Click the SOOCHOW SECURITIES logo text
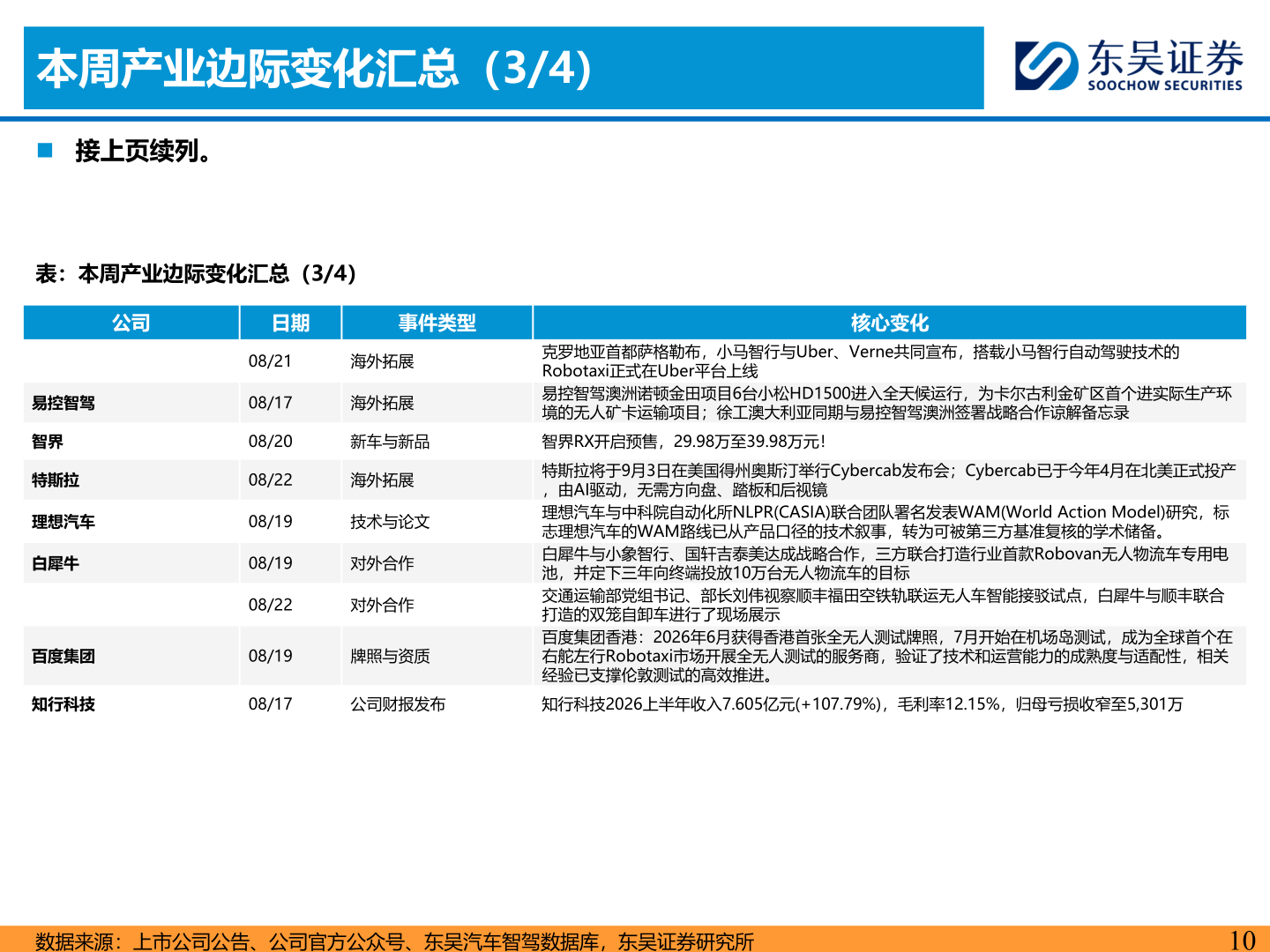The image size is (1270, 952). coord(1165,86)
